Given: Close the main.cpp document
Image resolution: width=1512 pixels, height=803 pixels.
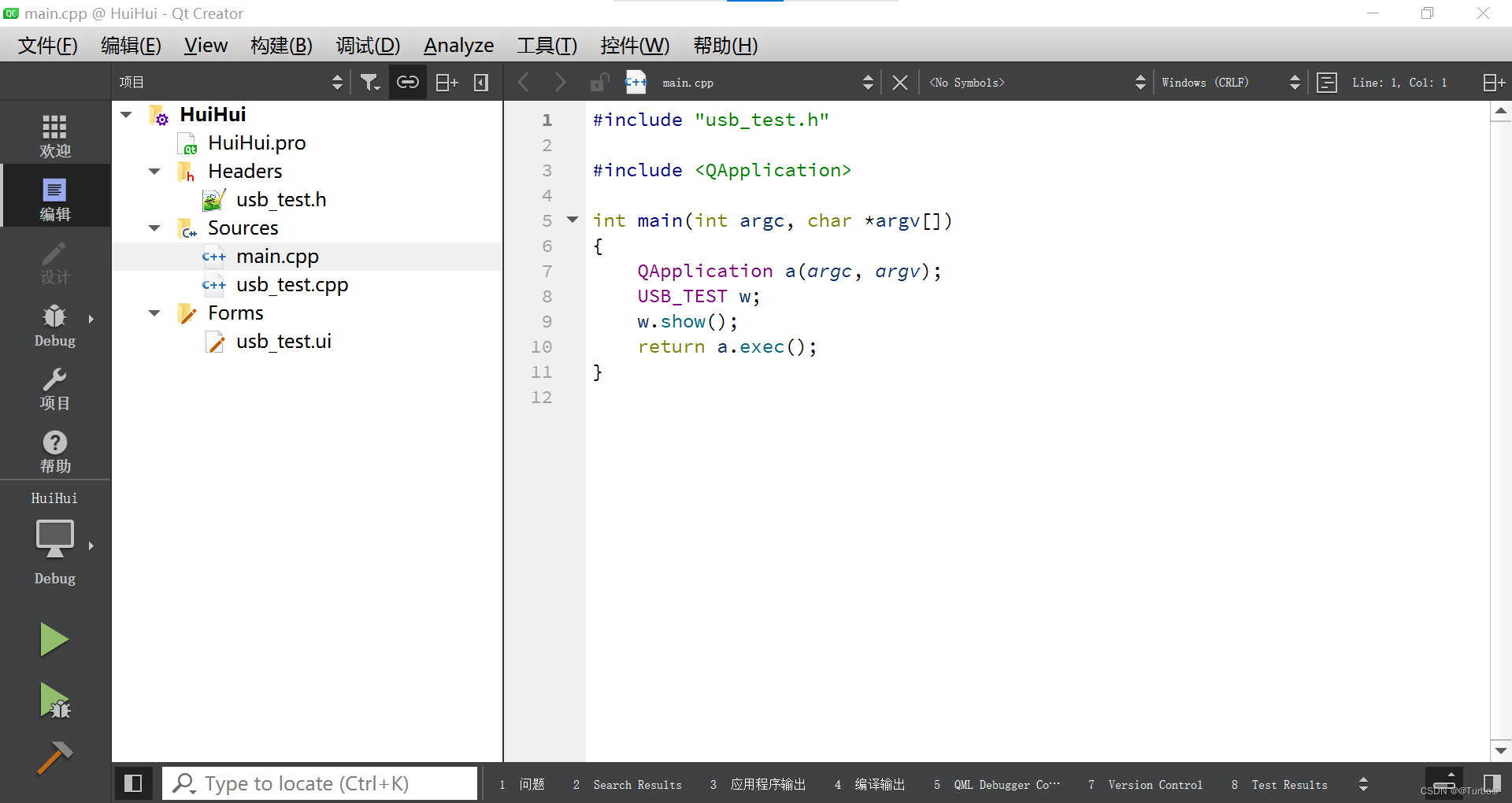Looking at the screenshot, I should 900,82.
